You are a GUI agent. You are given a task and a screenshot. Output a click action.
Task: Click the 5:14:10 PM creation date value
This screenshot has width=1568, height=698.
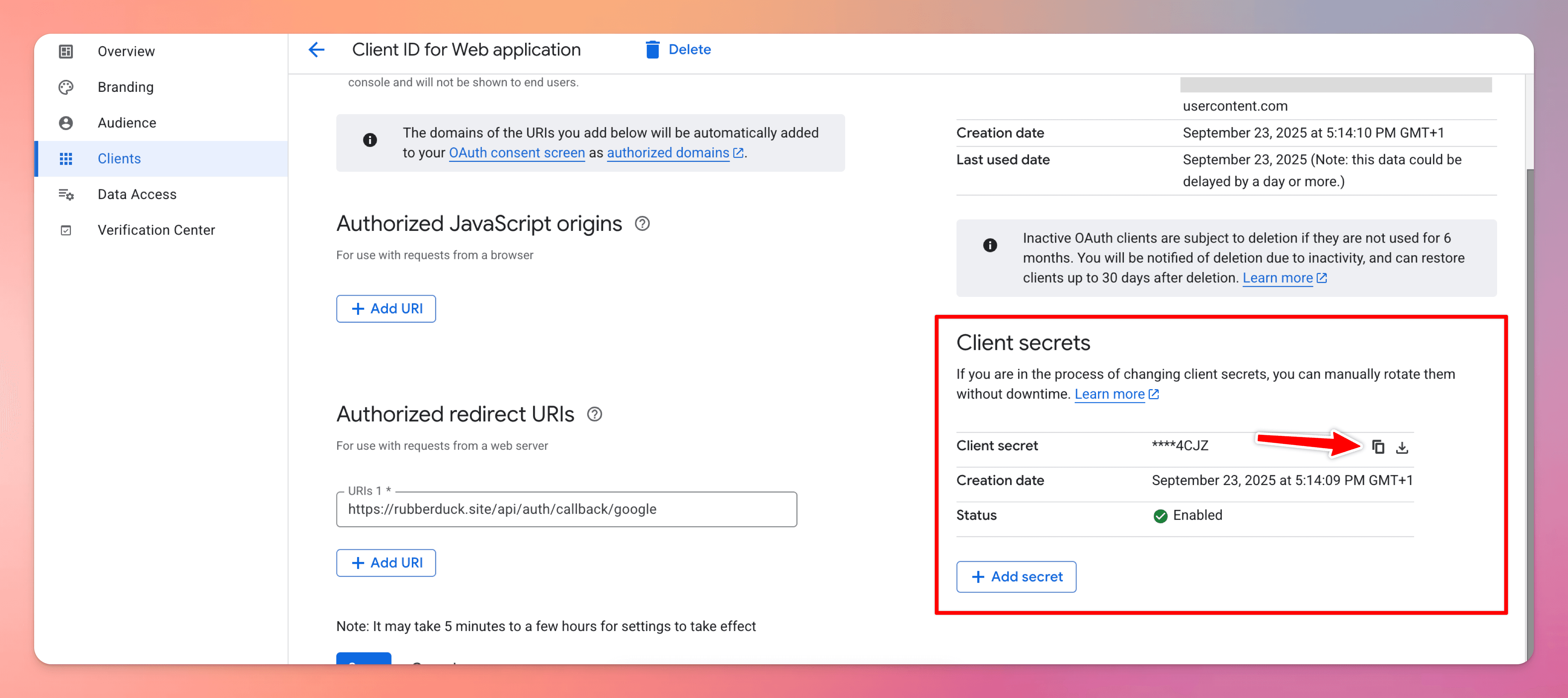(x=1313, y=133)
